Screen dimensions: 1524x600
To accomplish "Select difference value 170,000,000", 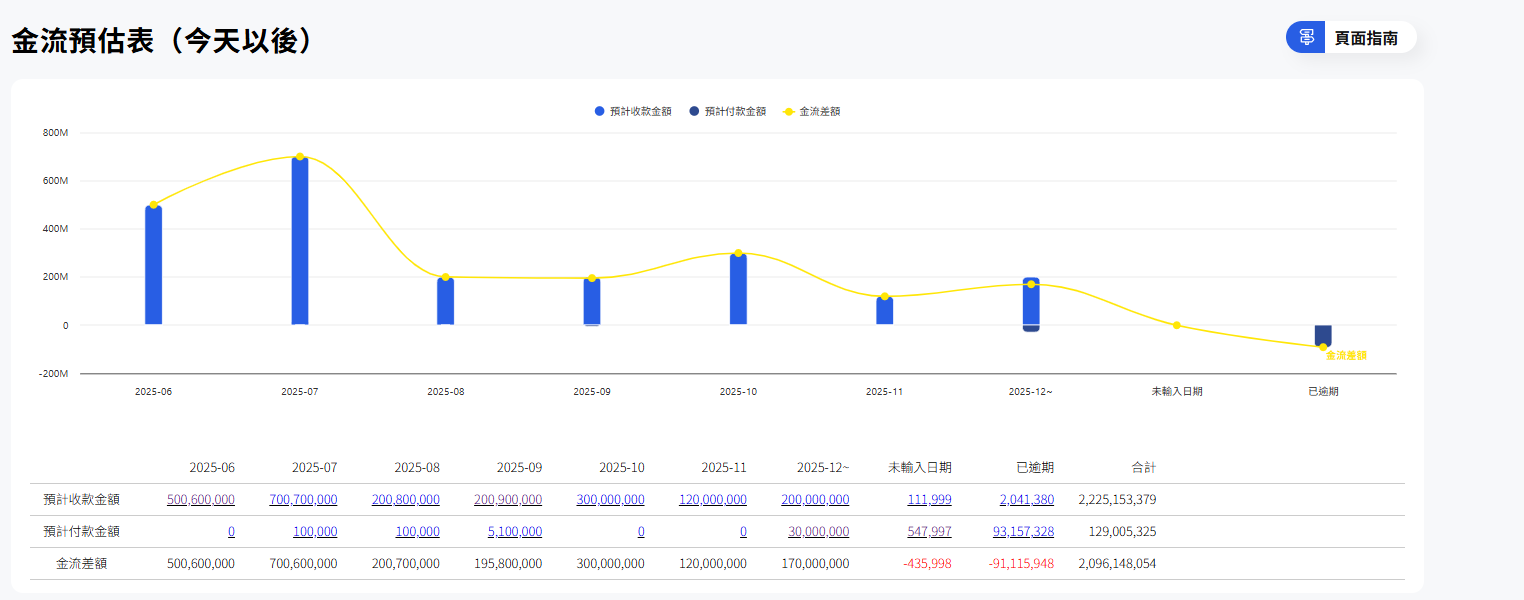I will [815, 564].
